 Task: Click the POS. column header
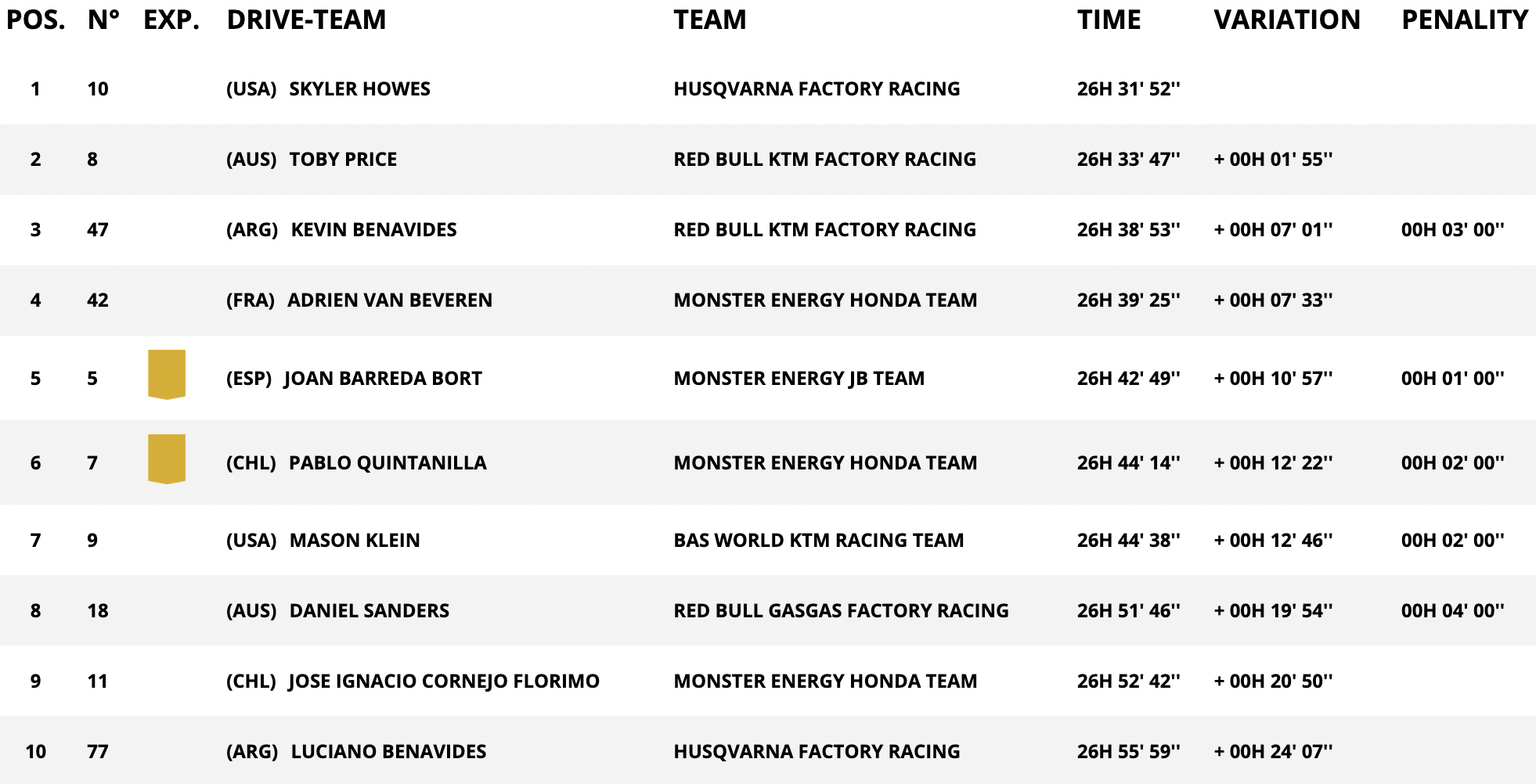(x=35, y=20)
